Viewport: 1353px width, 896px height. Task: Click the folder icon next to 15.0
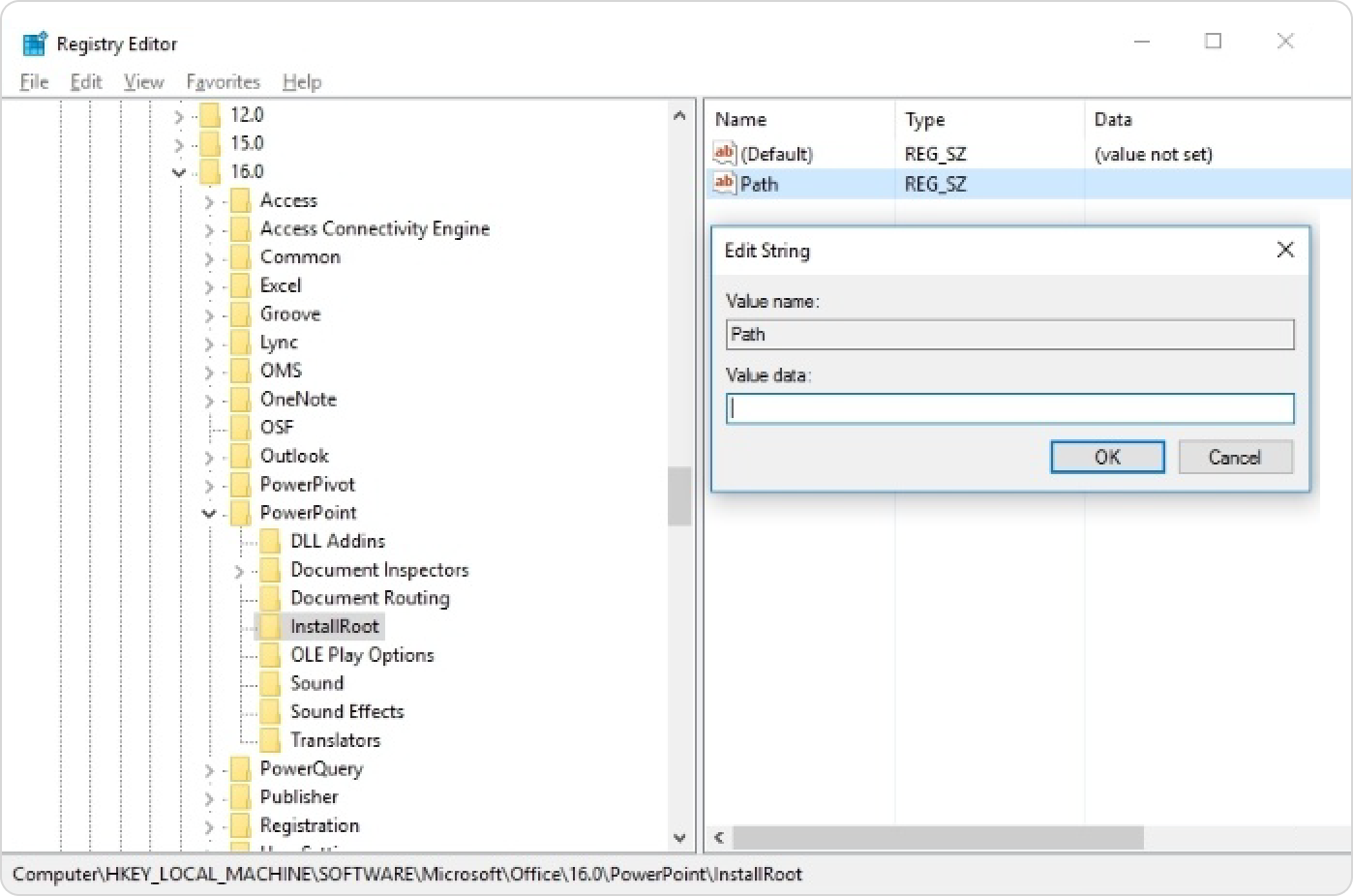(x=210, y=143)
